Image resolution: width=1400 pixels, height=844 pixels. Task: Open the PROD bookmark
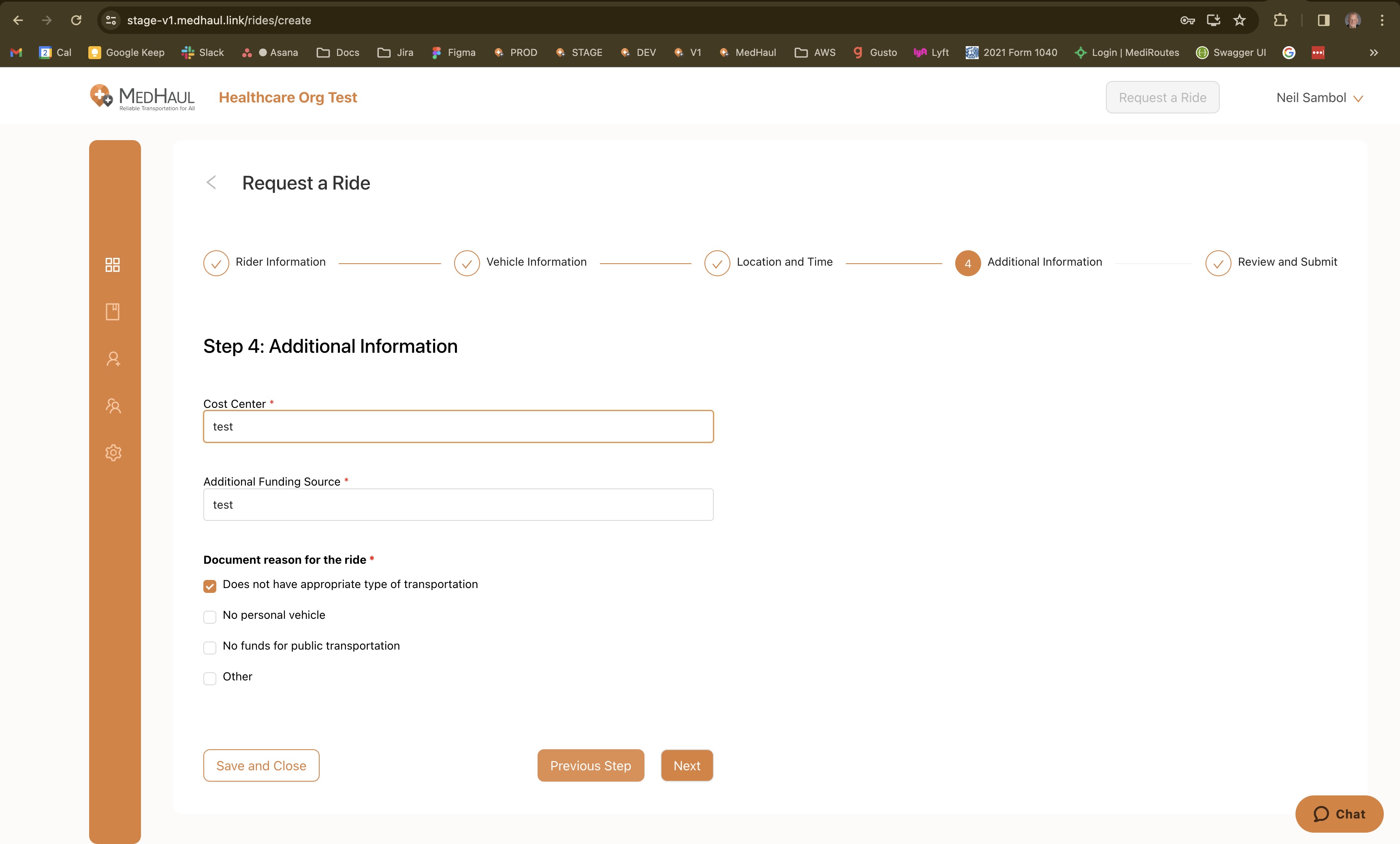[515, 52]
